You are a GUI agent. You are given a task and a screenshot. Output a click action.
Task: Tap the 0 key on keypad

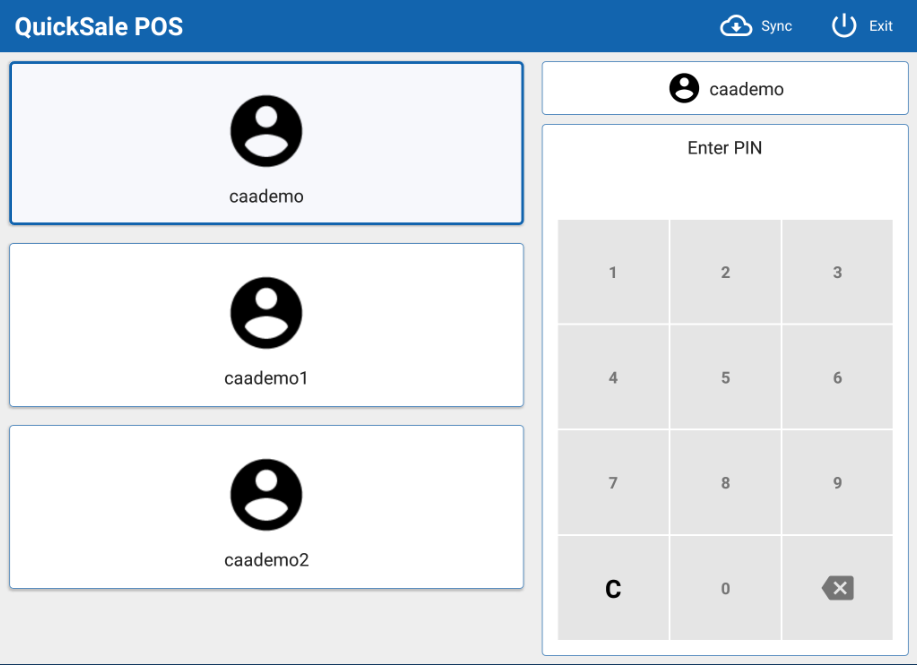point(725,589)
